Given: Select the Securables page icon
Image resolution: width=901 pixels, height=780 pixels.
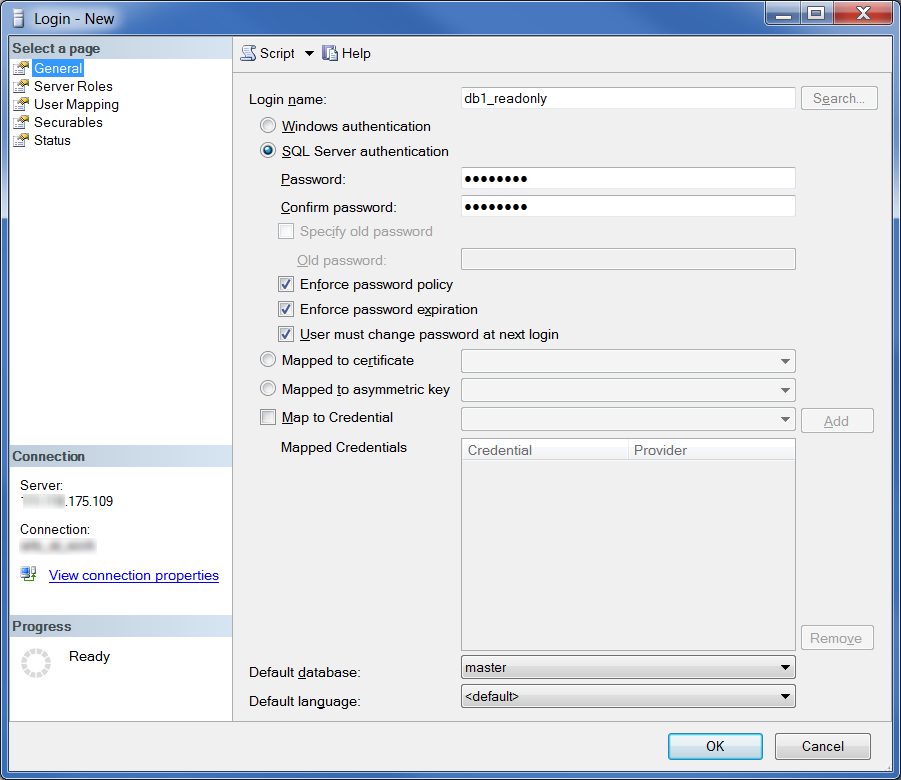Looking at the screenshot, I should tap(22, 122).
